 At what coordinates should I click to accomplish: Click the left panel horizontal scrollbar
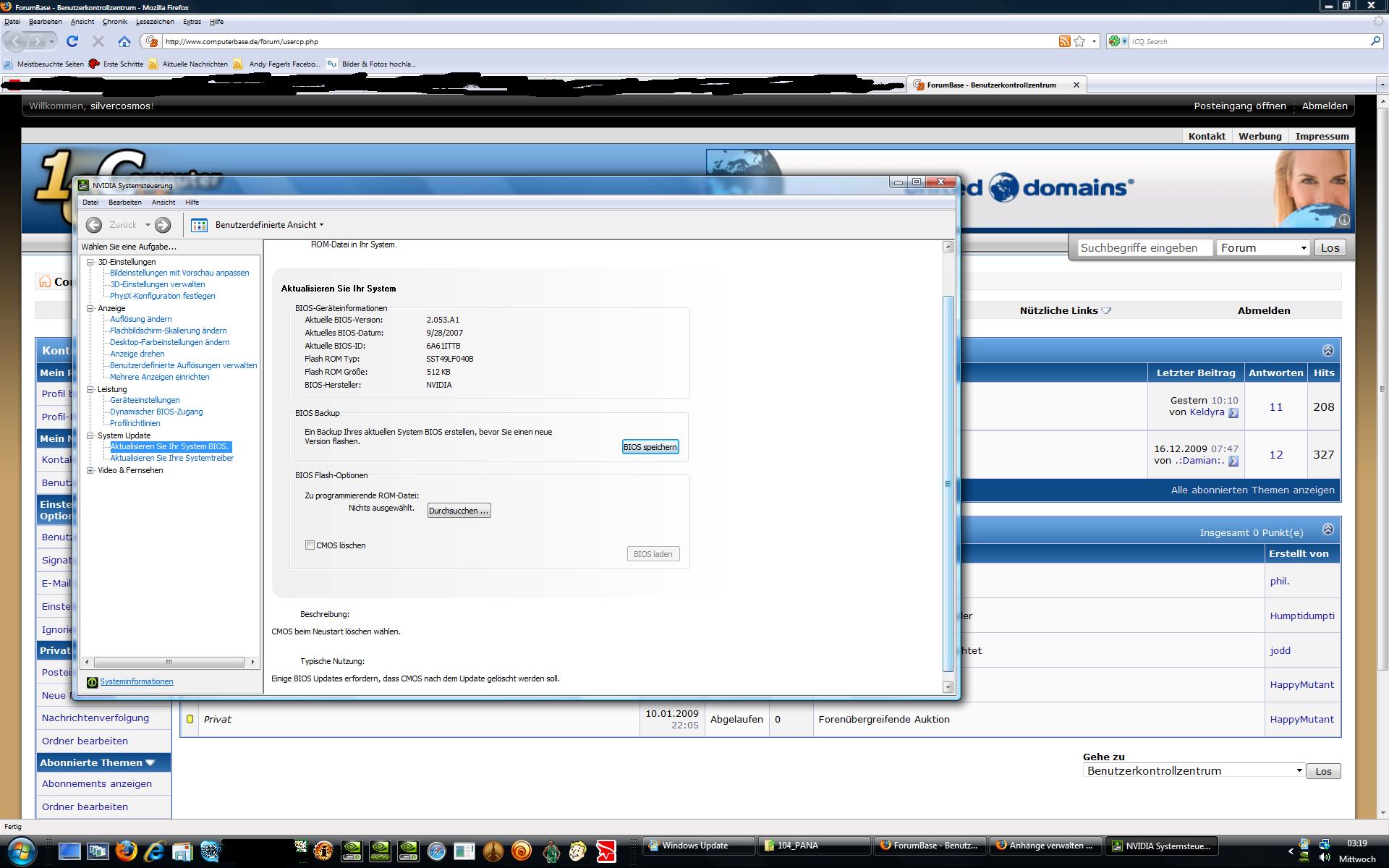pyautogui.click(x=169, y=662)
